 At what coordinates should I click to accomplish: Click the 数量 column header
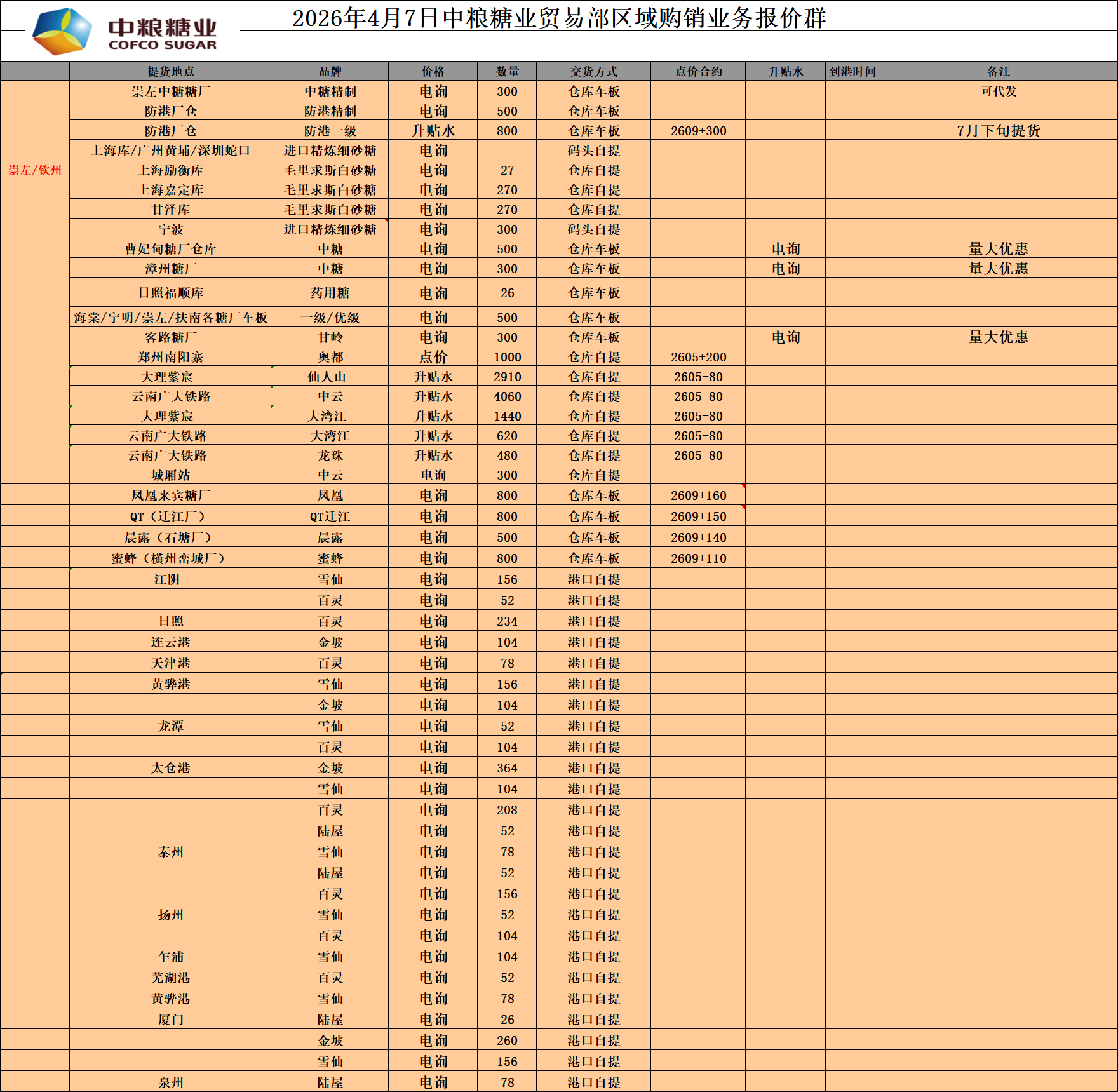507,71
